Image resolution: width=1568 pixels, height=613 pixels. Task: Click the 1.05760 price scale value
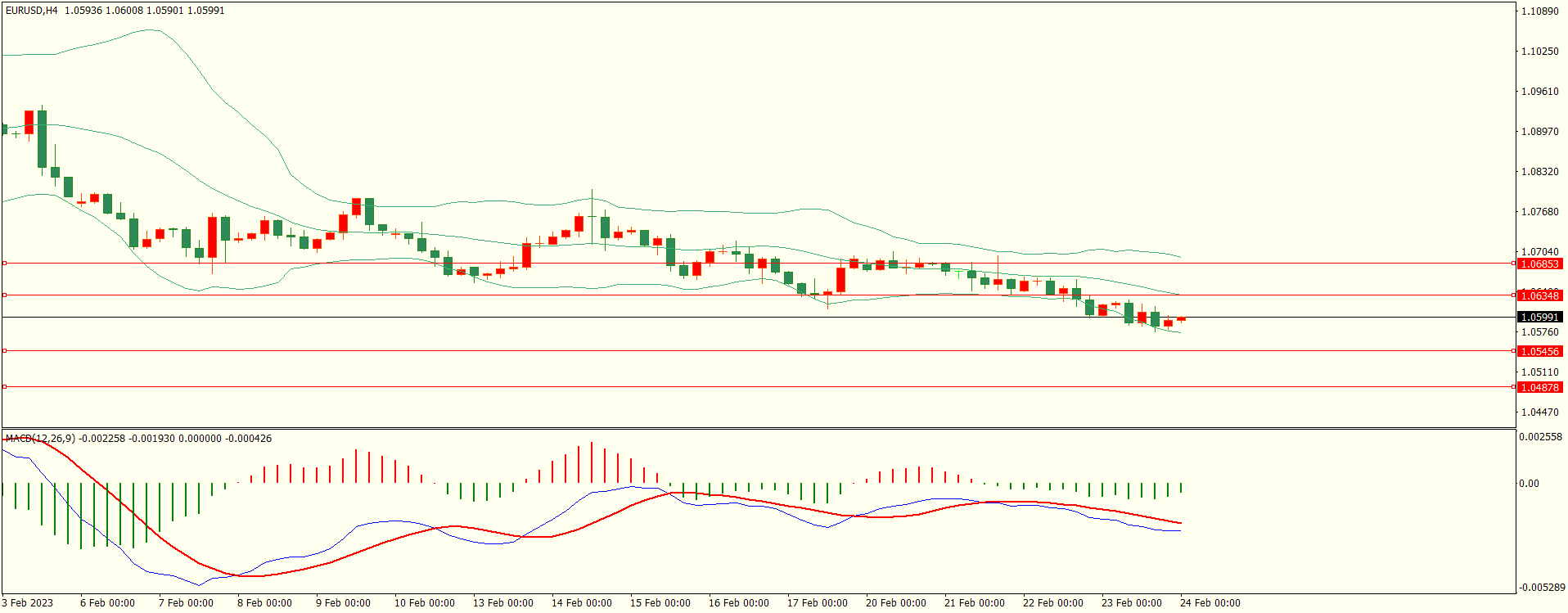1539,332
